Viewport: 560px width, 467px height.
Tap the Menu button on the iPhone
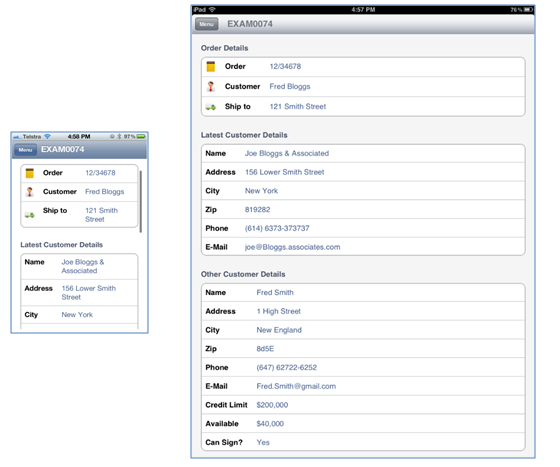coord(25,150)
